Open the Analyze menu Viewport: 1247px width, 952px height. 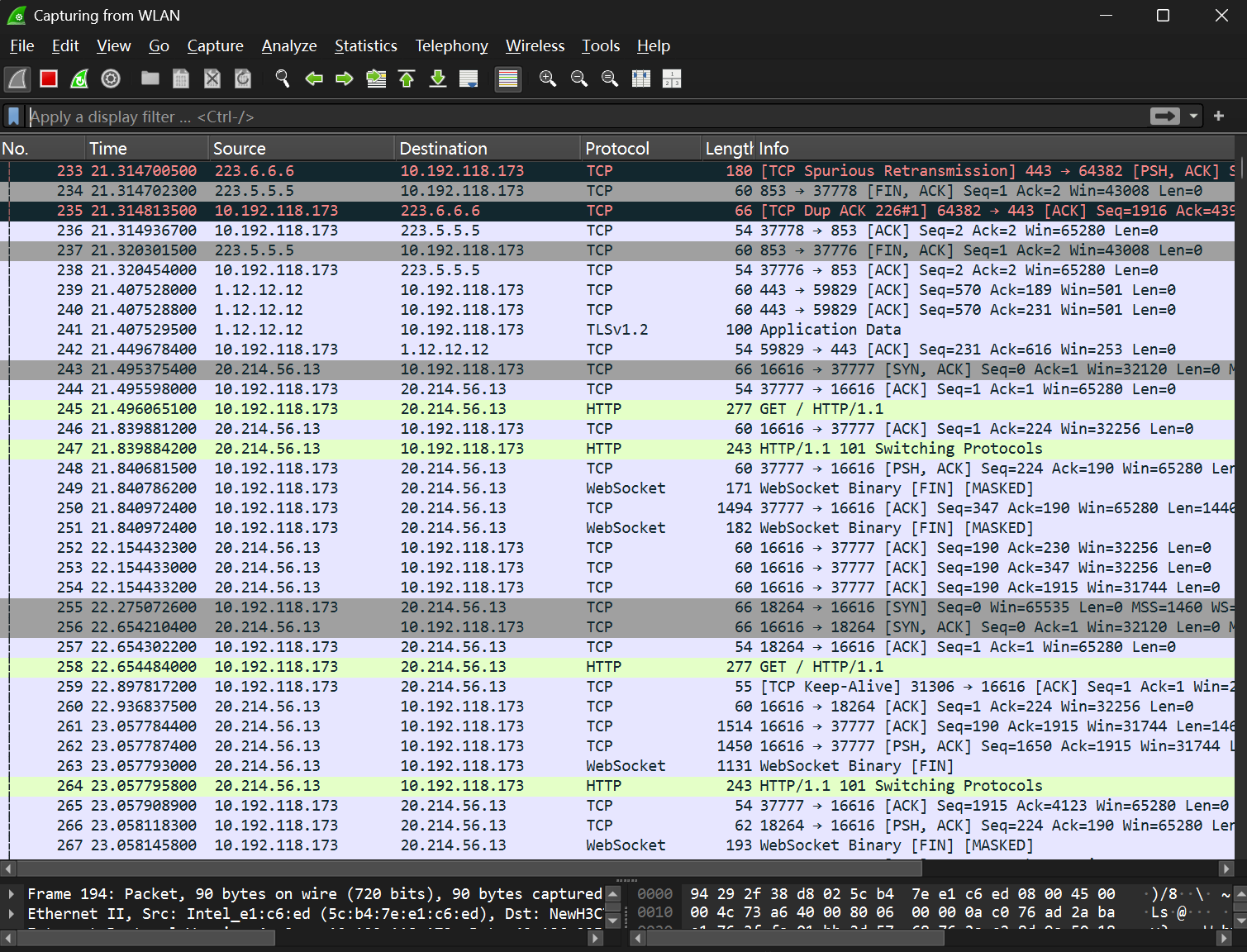pyautogui.click(x=289, y=46)
